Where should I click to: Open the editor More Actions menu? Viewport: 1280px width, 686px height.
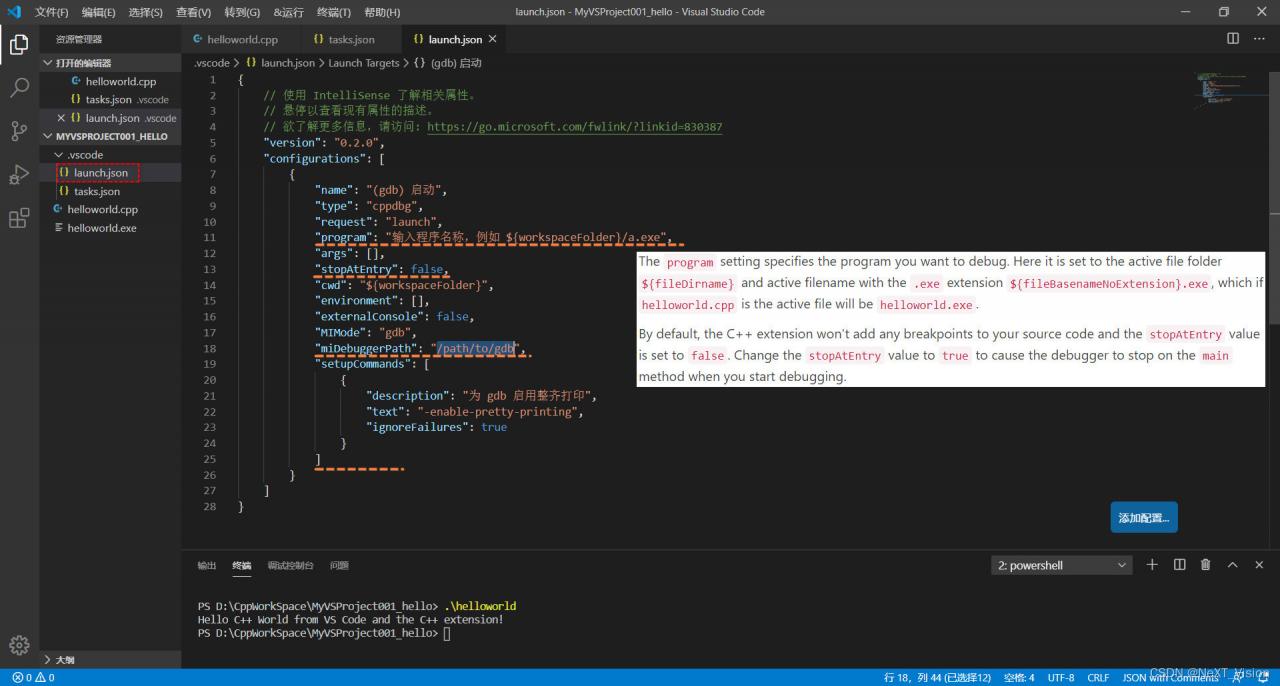click(x=1259, y=39)
